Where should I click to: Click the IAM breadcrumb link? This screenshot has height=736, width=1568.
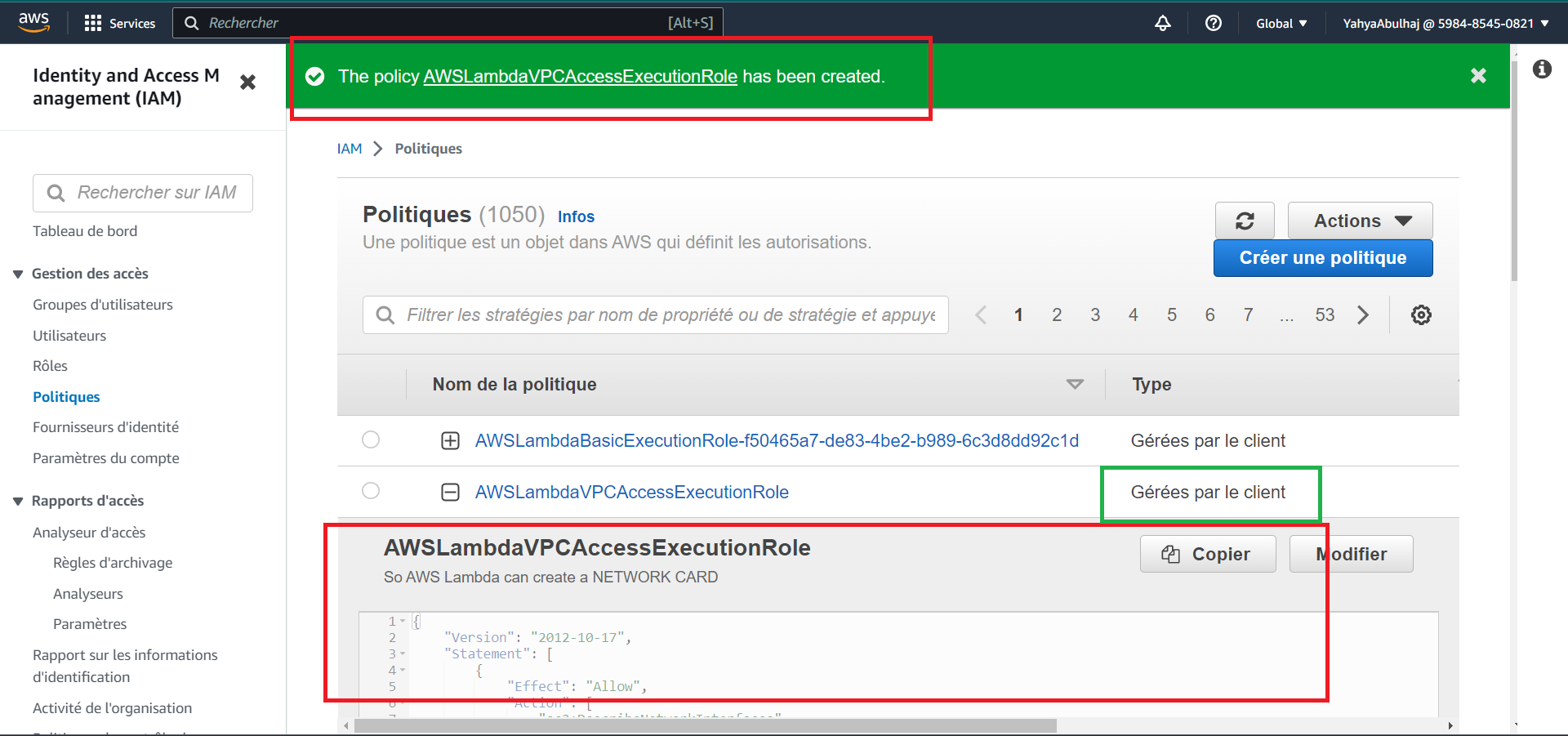[x=350, y=149]
